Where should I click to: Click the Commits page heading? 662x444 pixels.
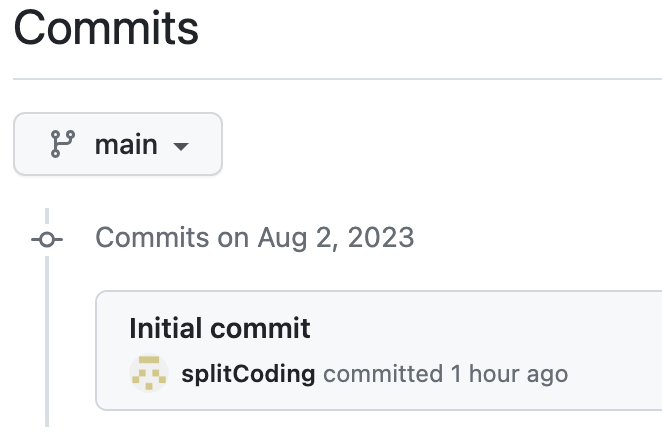click(x=106, y=28)
